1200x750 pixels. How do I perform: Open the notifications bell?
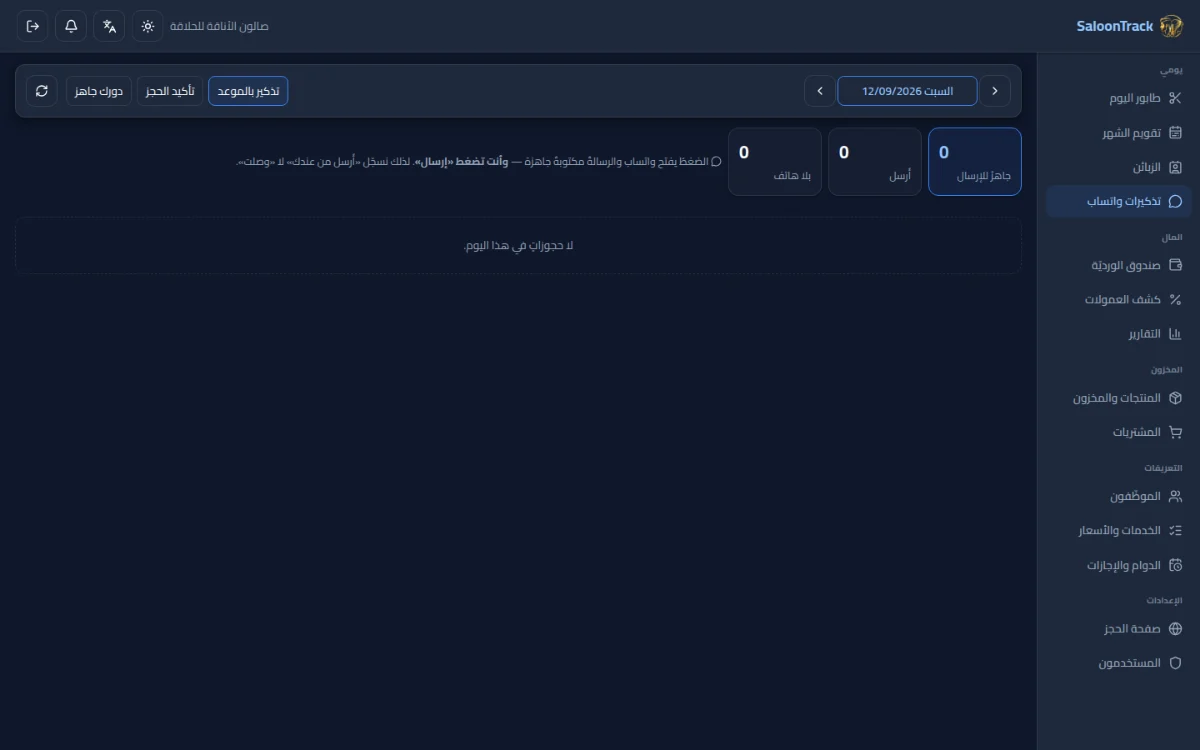pyautogui.click(x=71, y=26)
